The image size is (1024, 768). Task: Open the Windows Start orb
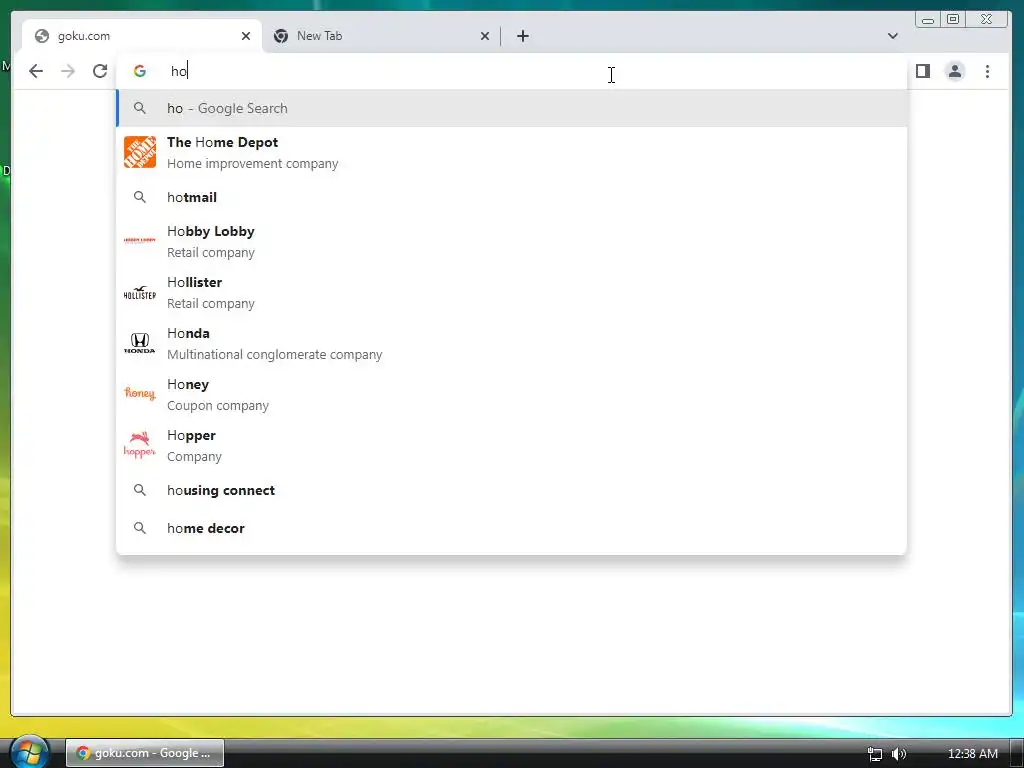click(29, 752)
